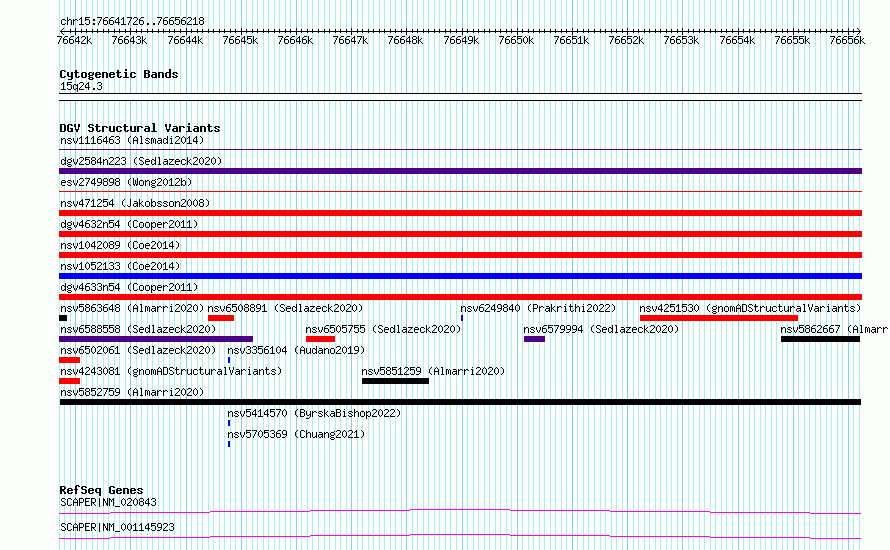This screenshot has height=550, width=890.
Task: Select nsv1042089 (Coe2014) variant label
Action: tap(120, 245)
